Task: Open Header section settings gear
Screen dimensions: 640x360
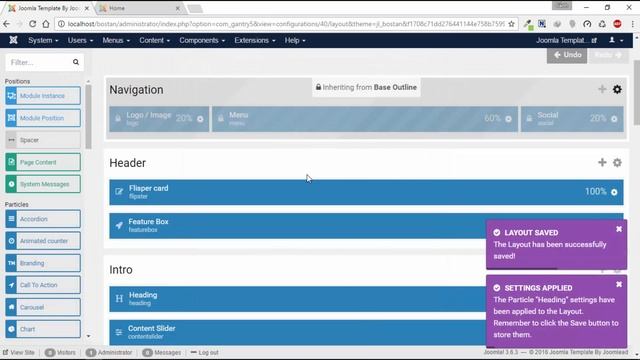Action: tap(617, 162)
